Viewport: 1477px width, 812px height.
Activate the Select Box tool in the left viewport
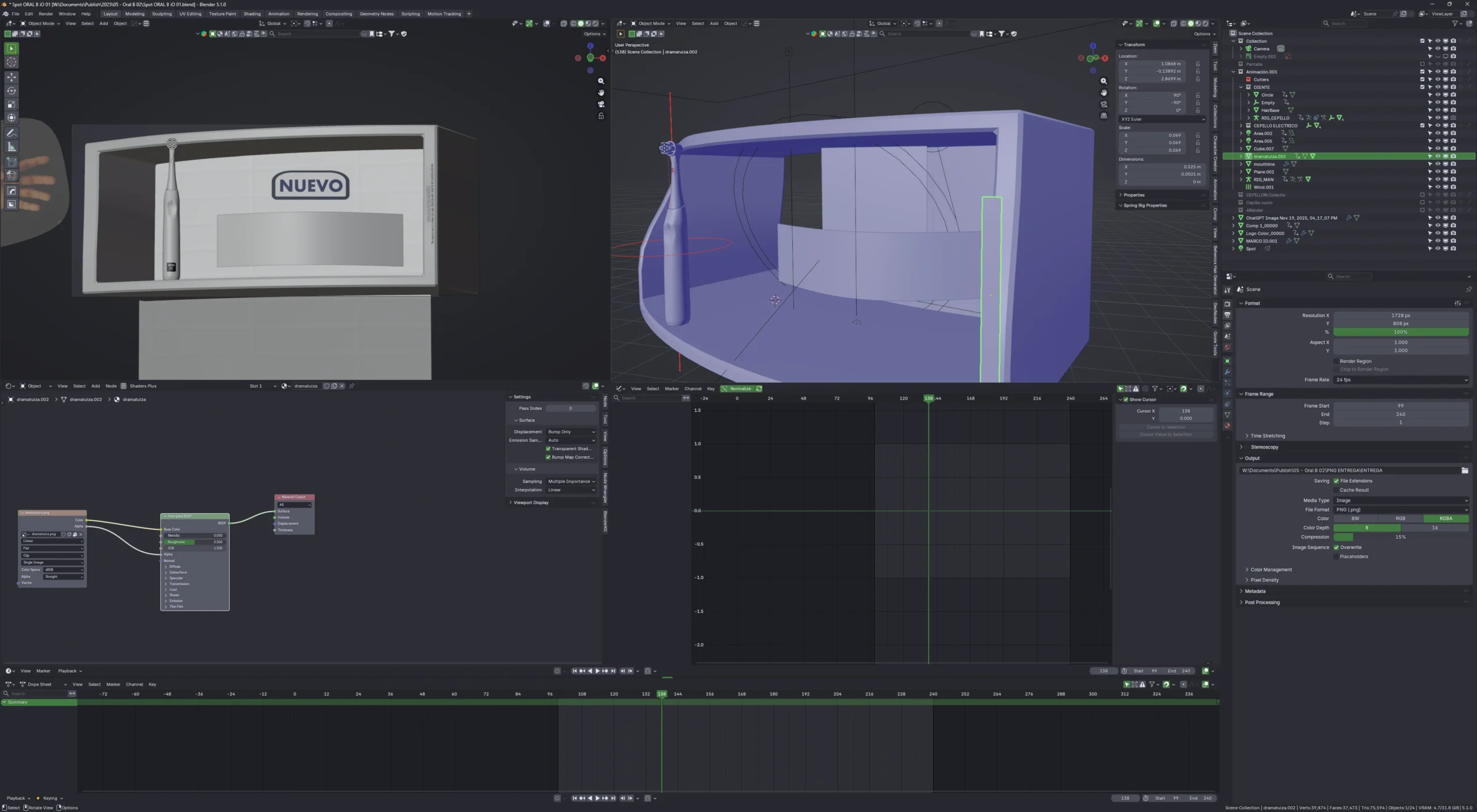click(x=12, y=48)
